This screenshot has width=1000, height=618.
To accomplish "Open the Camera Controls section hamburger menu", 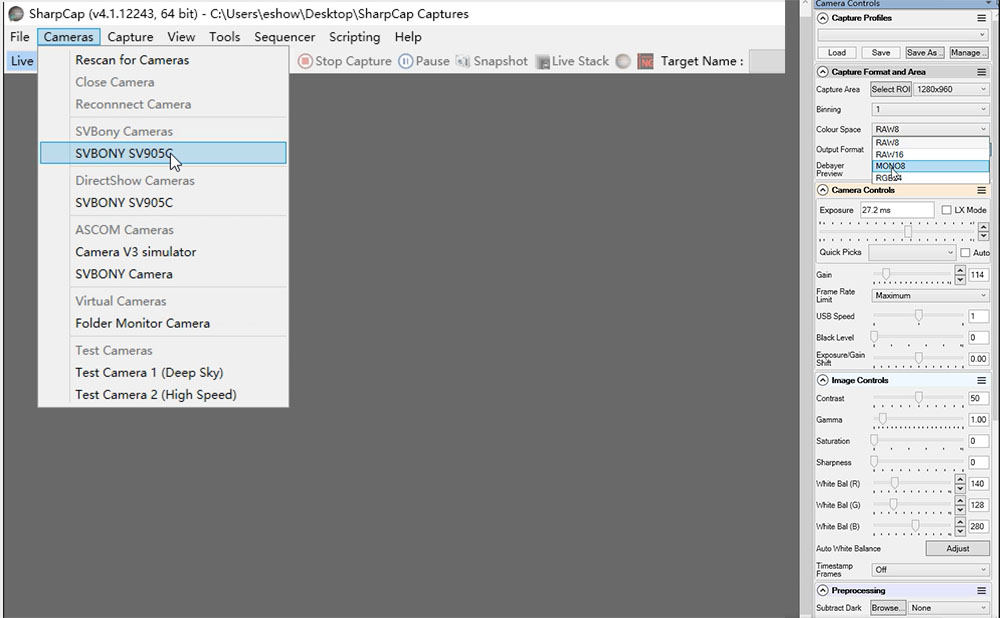I will click(981, 190).
